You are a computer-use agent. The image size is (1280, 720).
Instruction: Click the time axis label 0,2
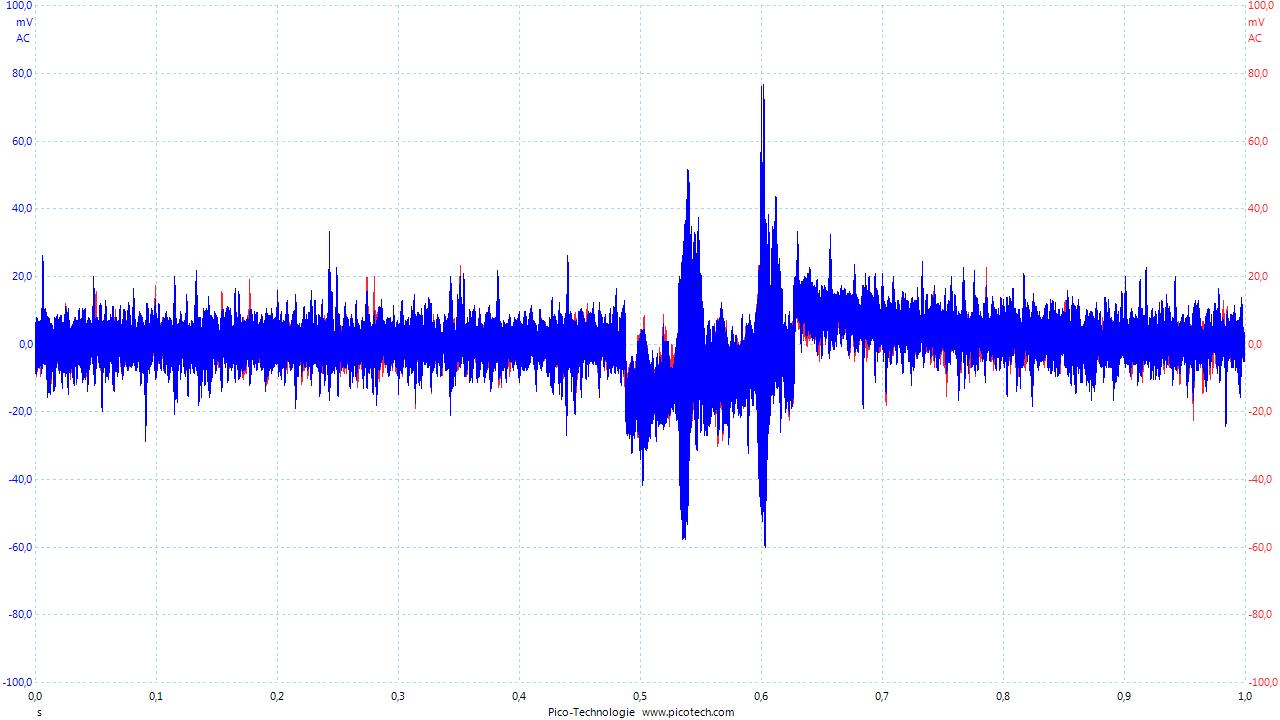277,696
